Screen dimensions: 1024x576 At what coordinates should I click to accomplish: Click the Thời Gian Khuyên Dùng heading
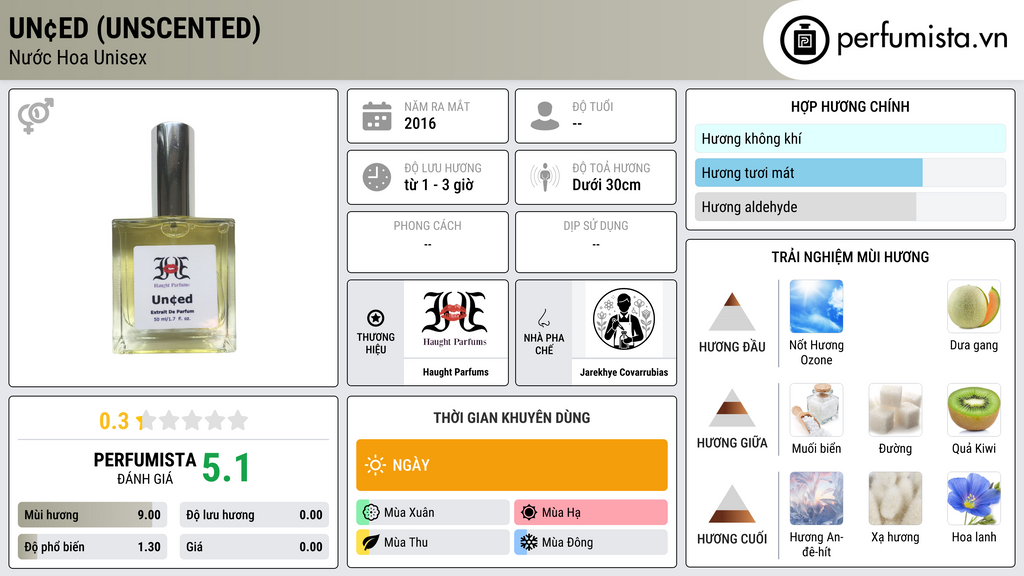pos(512,417)
